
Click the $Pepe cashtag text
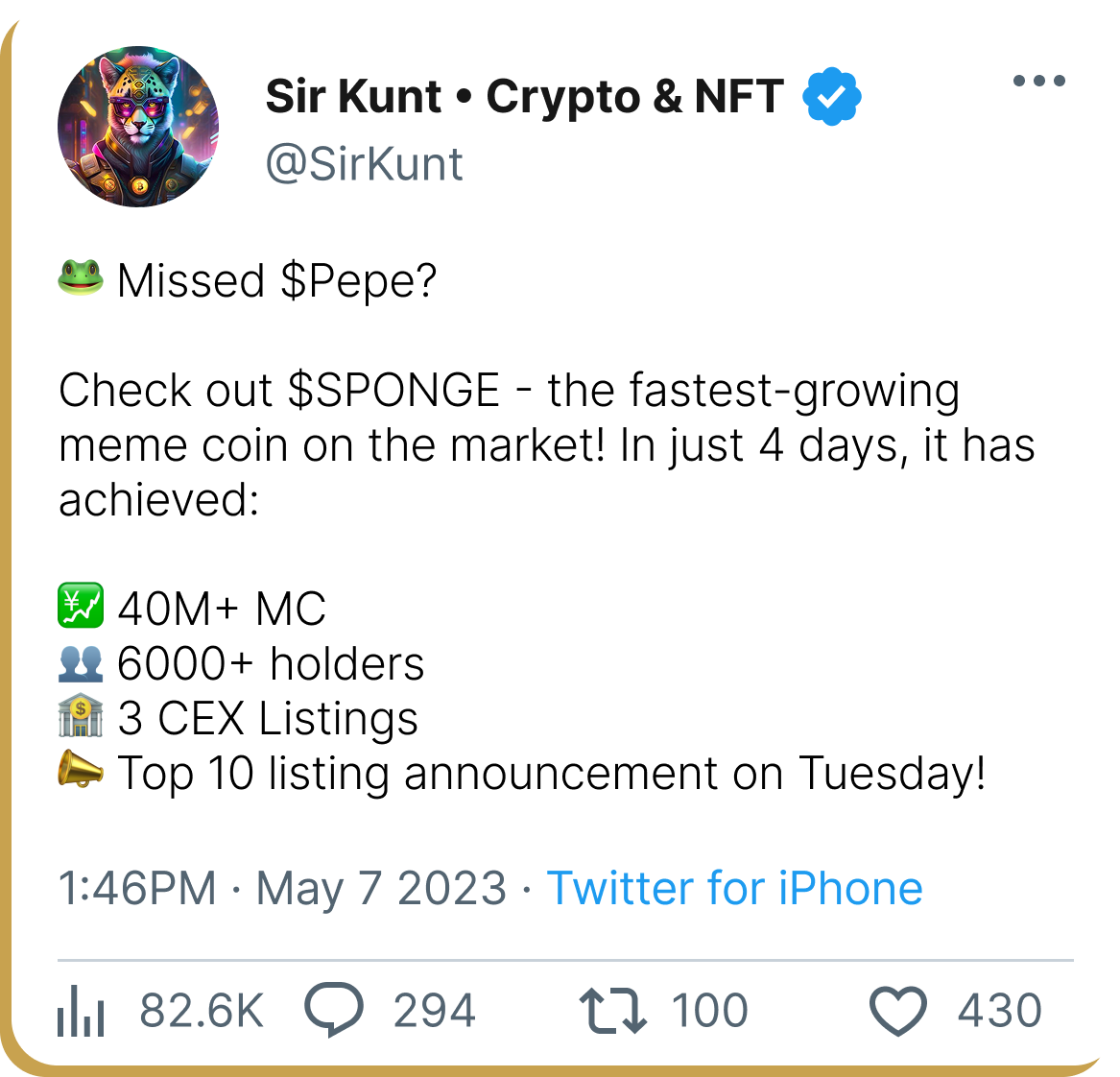(358, 281)
